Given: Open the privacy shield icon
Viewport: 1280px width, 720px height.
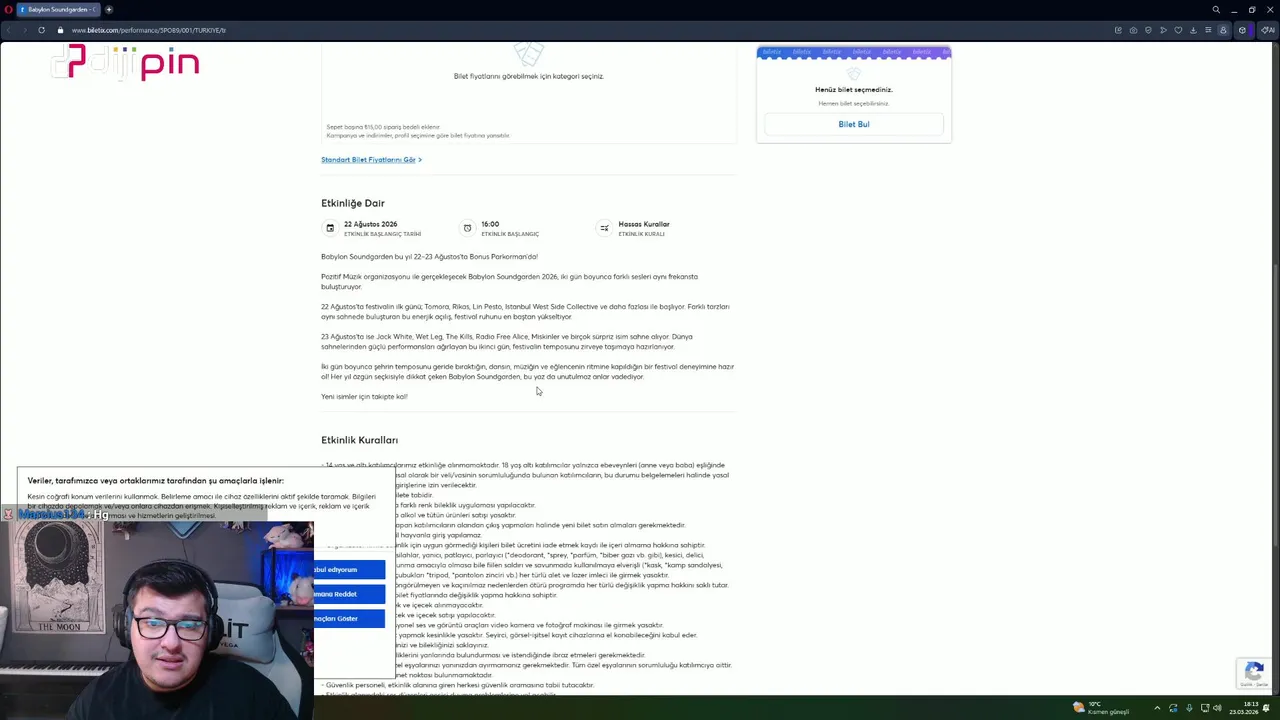Looking at the screenshot, I should pos(1148,30).
